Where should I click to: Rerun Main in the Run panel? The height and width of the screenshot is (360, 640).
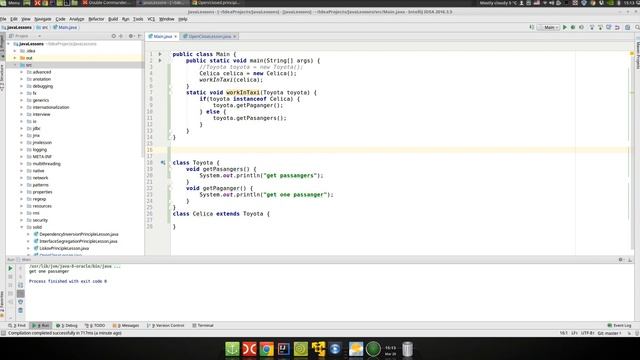pyautogui.click(x=10, y=268)
